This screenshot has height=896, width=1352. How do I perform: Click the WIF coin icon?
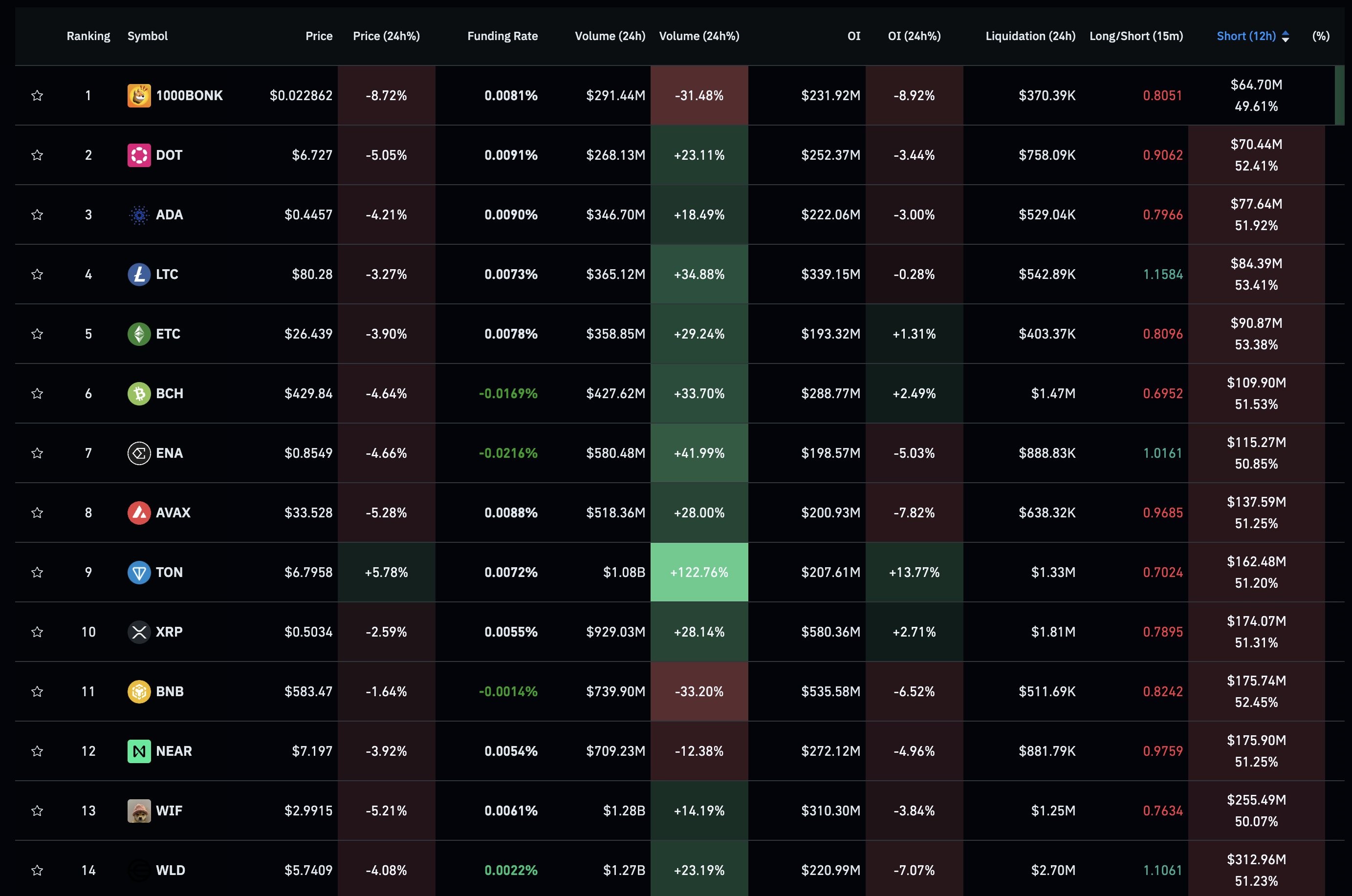tap(139, 811)
